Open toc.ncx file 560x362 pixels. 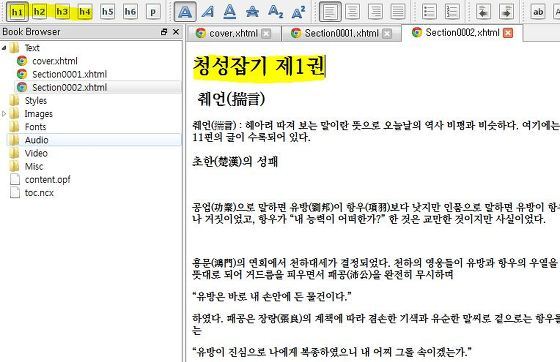pos(39,193)
